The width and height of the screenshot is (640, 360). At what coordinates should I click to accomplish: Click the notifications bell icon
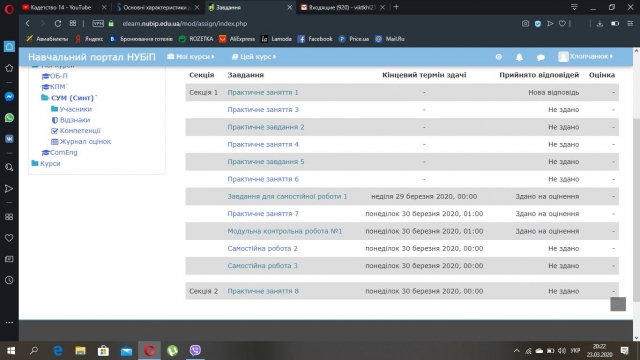(x=519, y=57)
